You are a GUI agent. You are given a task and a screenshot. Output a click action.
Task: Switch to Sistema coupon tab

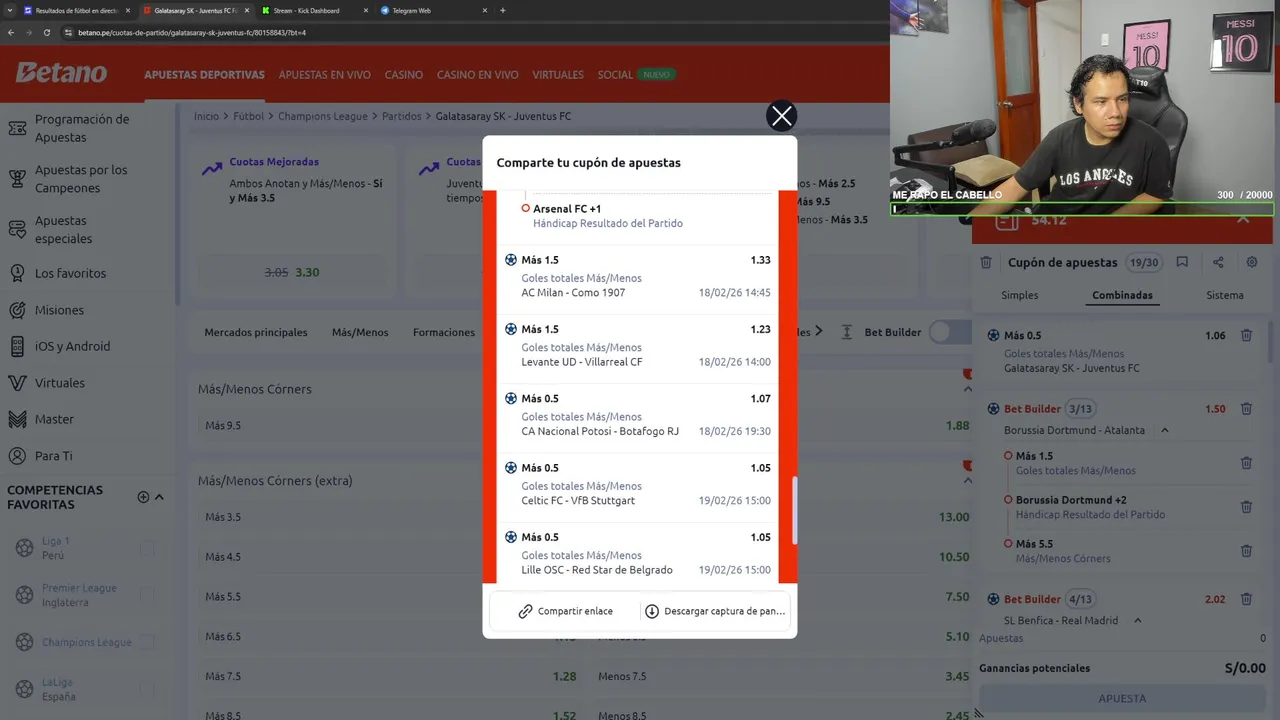[1225, 295]
